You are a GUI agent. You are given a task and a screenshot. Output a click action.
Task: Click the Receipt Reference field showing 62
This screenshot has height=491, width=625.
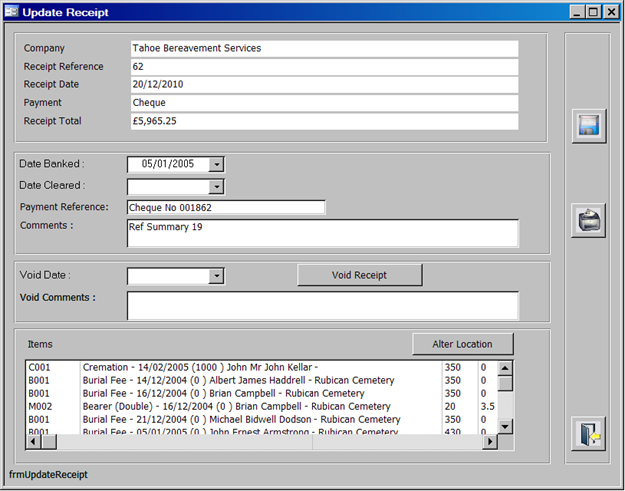[324, 67]
